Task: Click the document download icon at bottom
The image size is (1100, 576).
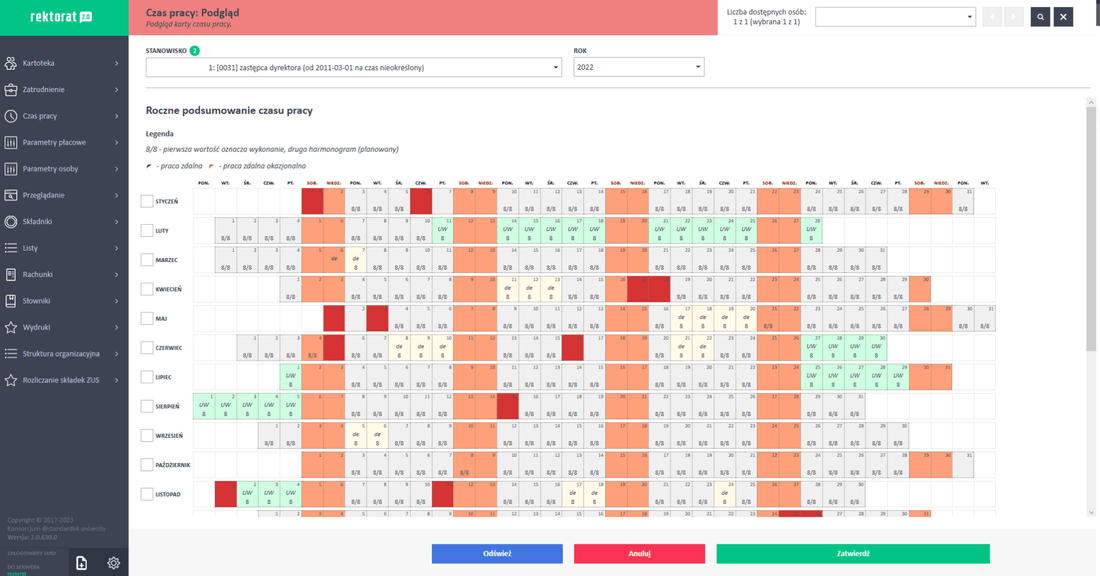Action: coord(81,563)
